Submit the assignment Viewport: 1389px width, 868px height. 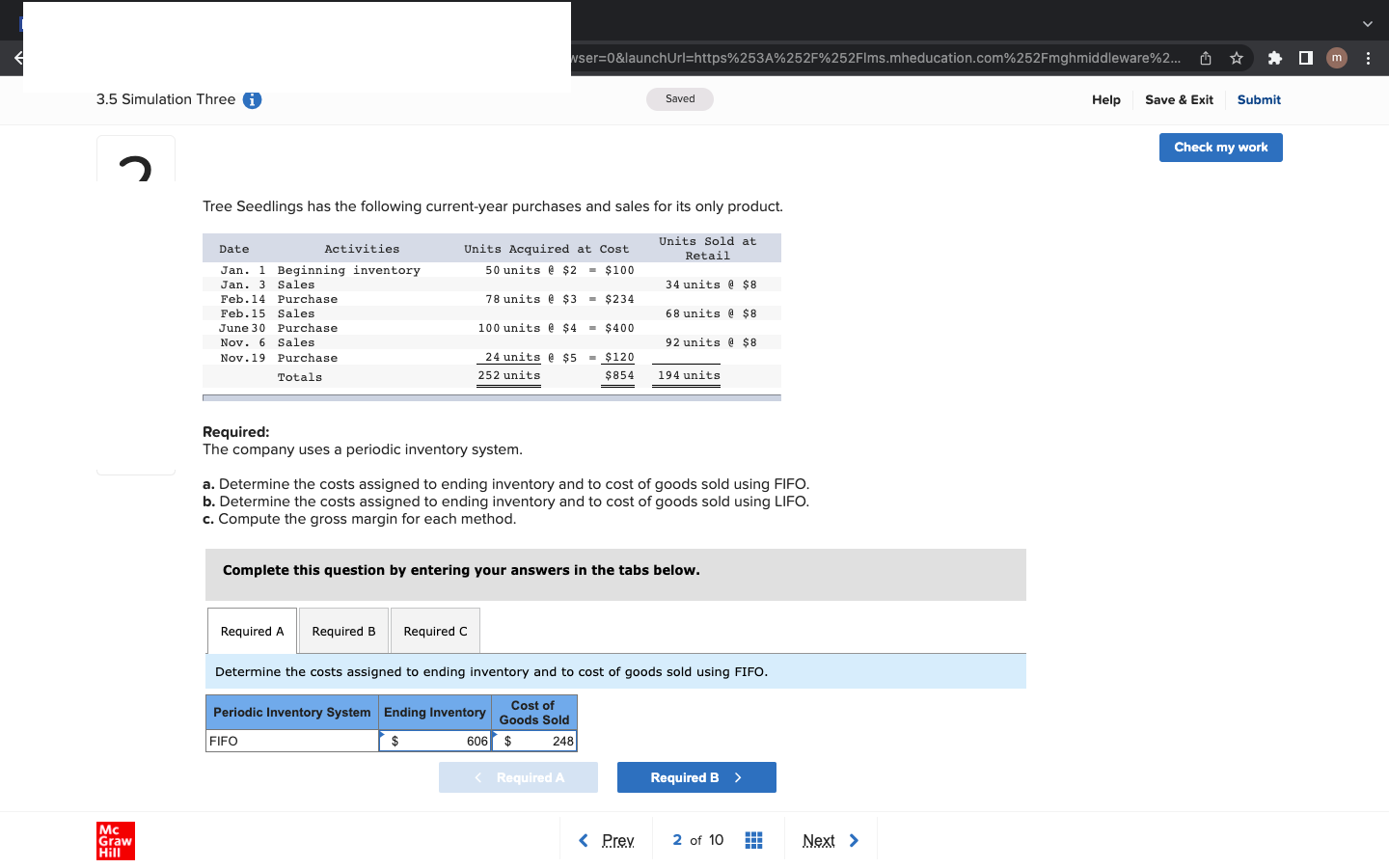tap(1259, 99)
